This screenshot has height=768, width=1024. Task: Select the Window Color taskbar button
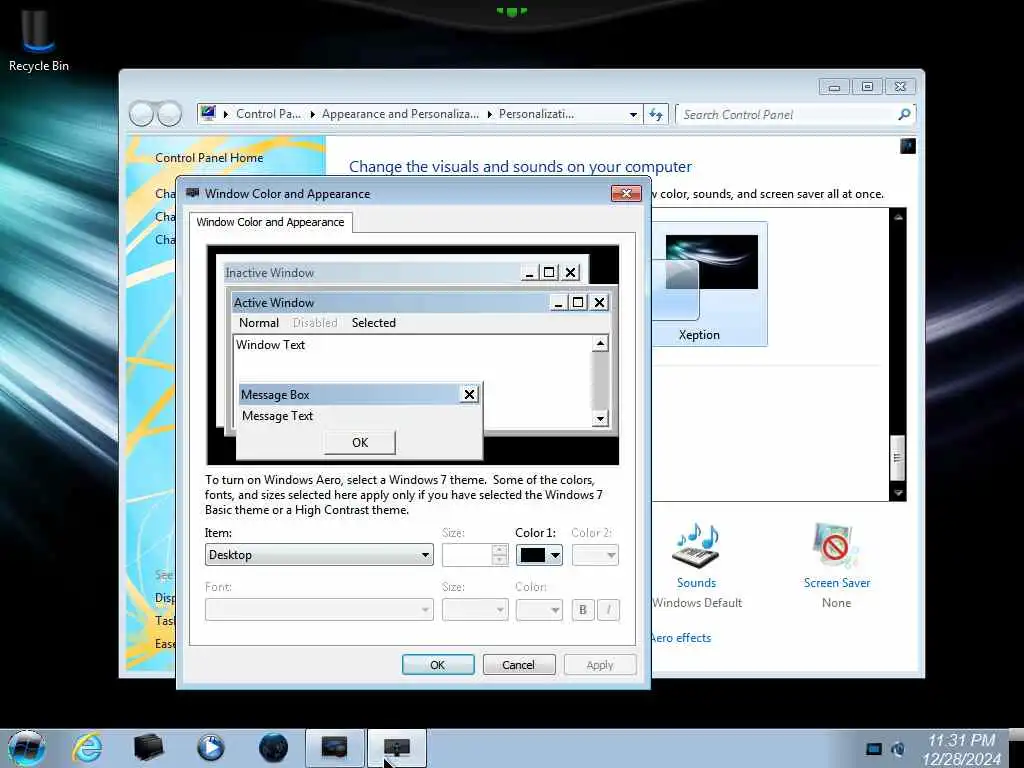point(397,748)
